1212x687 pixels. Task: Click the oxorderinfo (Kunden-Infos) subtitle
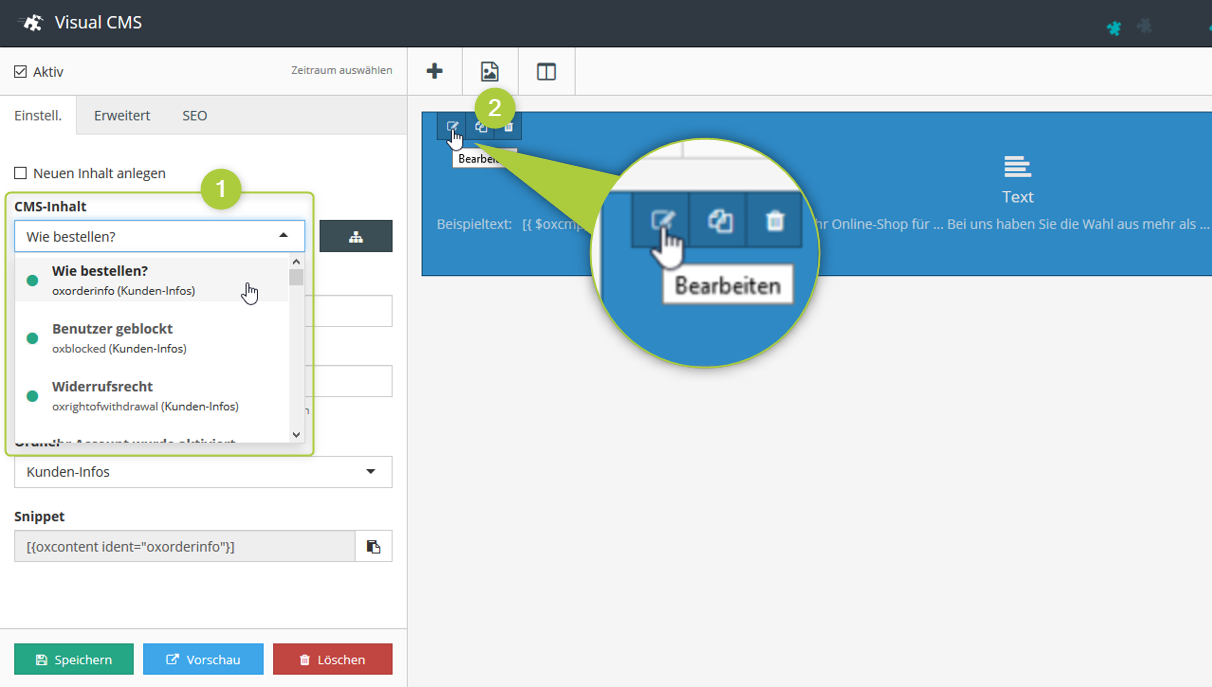[123, 291]
